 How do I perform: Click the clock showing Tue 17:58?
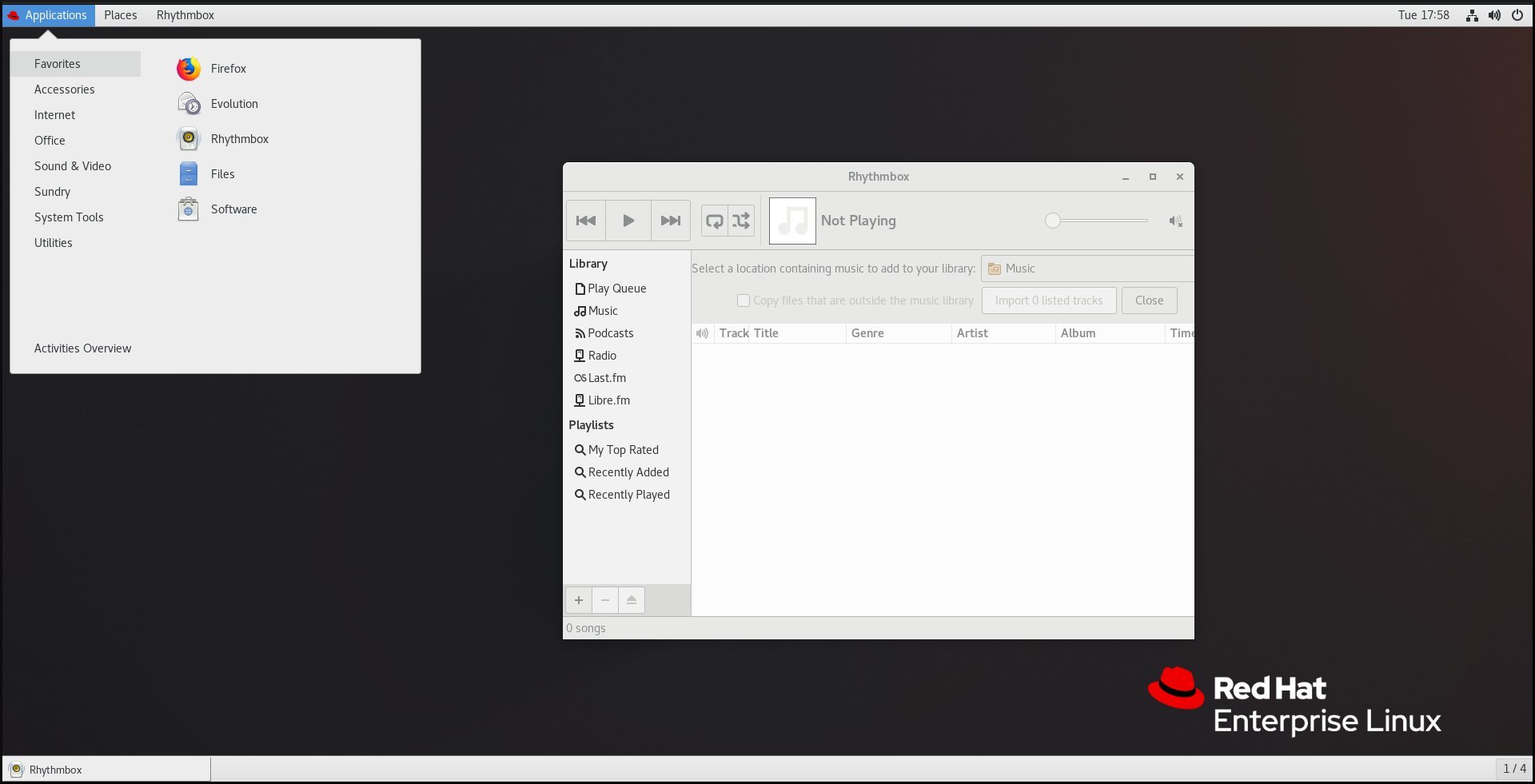click(1423, 15)
